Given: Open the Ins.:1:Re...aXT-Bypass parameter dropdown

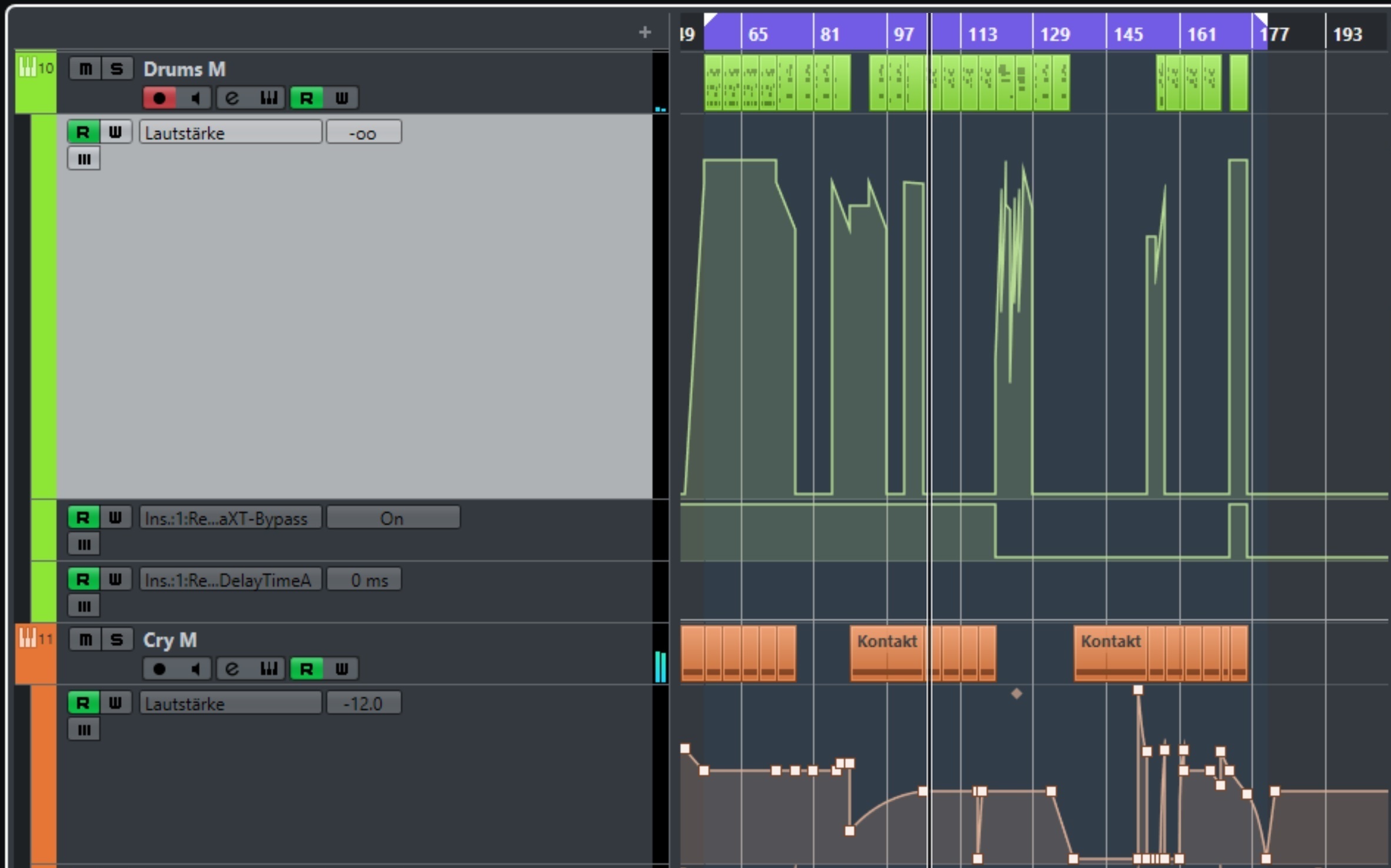Looking at the screenshot, I should pyautogui.click(x=231, y=517).
